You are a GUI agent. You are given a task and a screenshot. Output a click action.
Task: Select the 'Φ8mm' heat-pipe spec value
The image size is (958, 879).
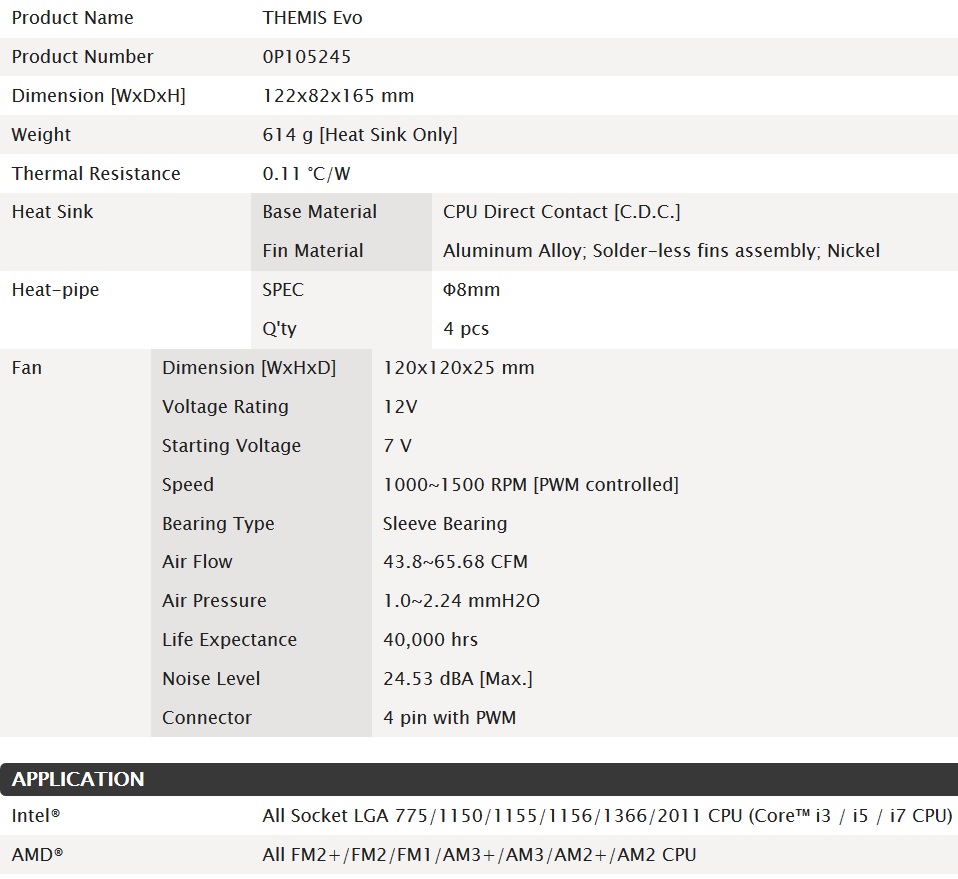pyautogui.click(x=471, y=290)
